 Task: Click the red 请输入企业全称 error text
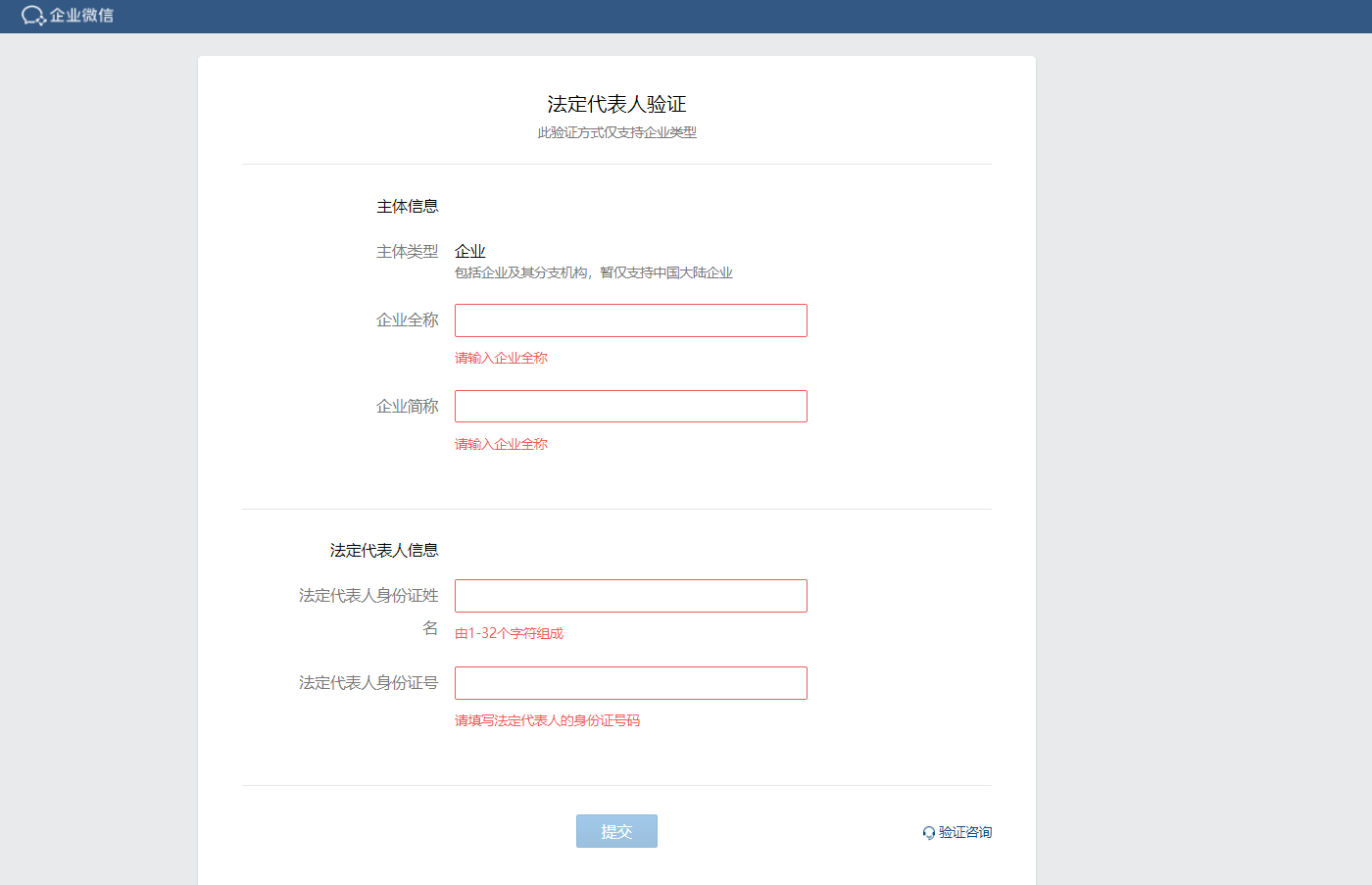[501, 357]
